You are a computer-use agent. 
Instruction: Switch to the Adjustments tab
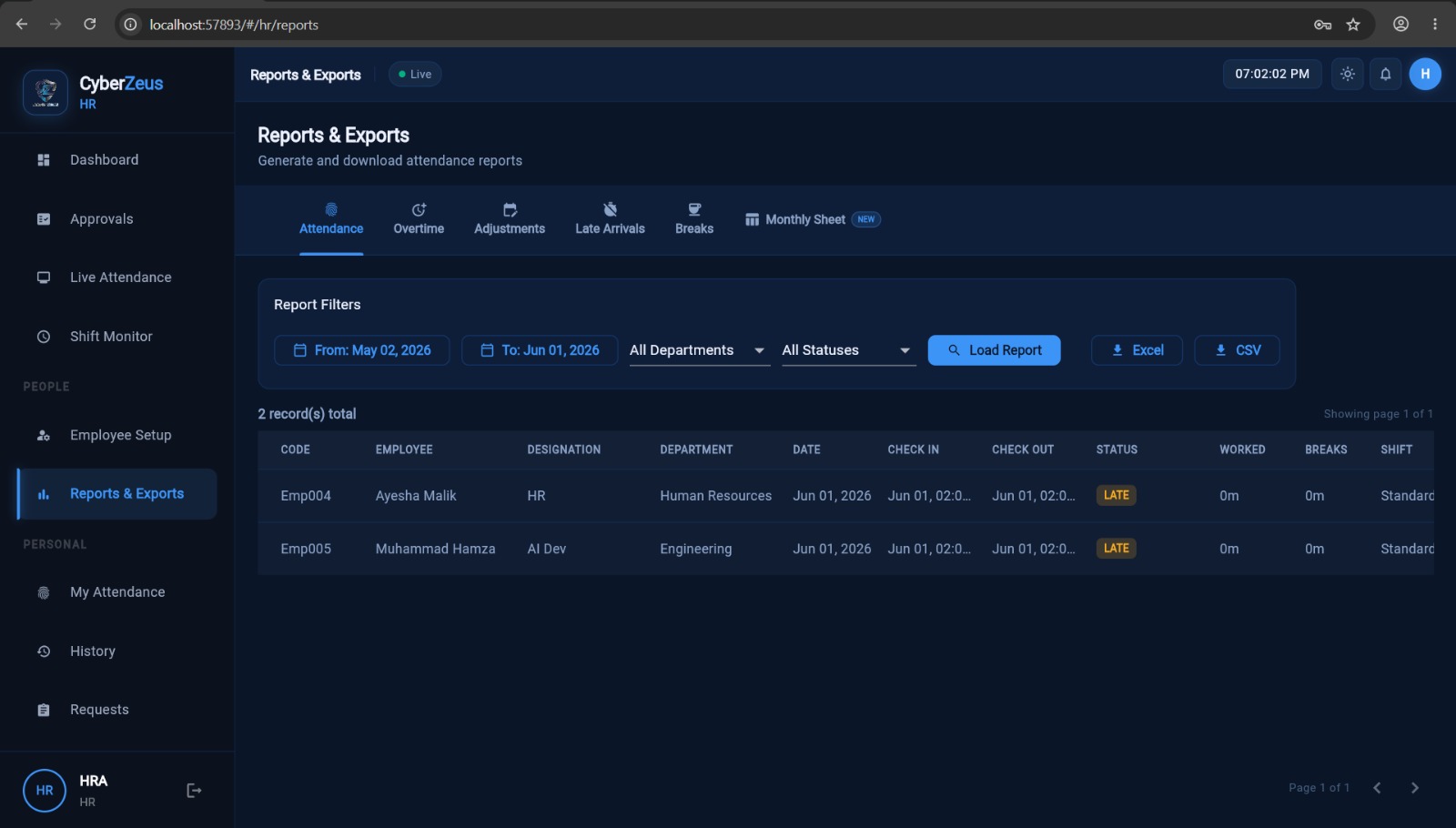(x=510, y=220)
